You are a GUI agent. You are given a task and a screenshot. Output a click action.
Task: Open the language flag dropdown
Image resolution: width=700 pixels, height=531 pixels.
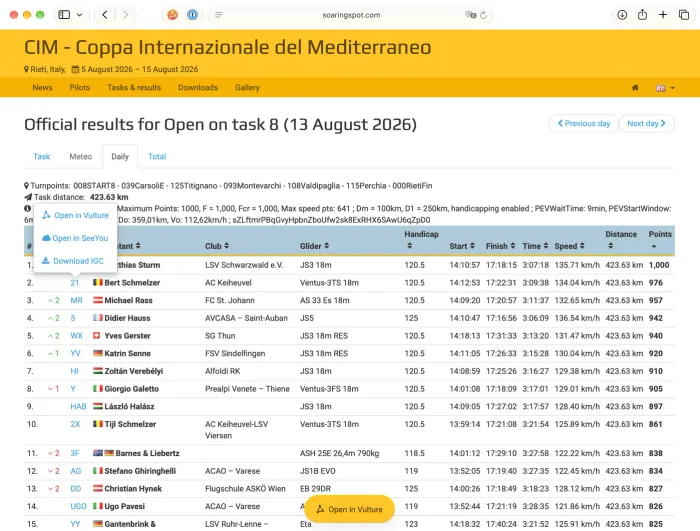click(x=665, y=88)
